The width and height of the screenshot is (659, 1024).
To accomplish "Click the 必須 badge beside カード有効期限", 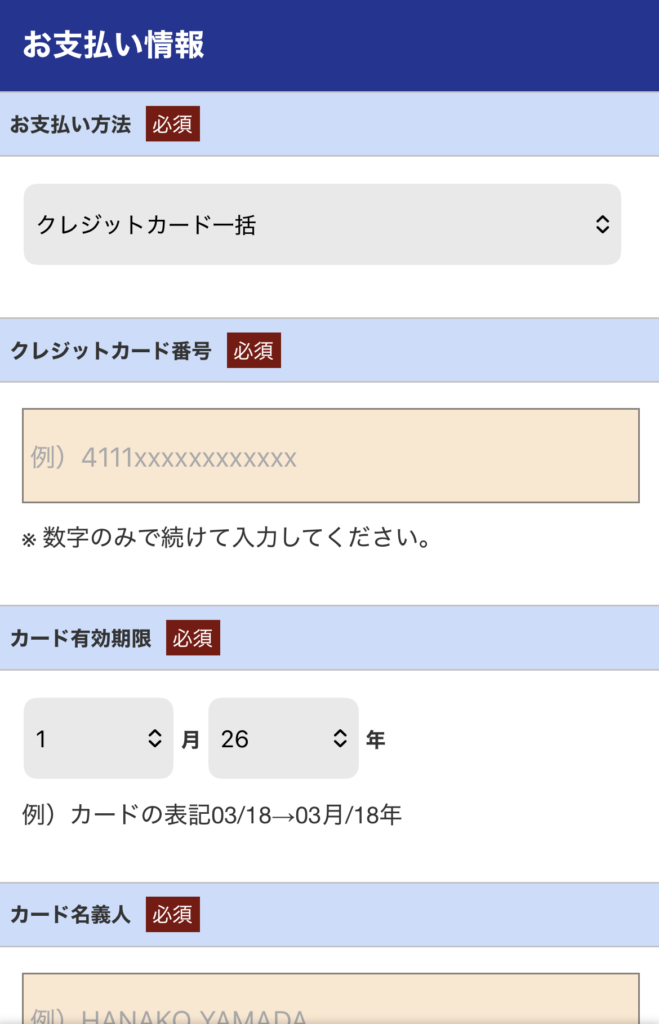I will tap(193, 638).
